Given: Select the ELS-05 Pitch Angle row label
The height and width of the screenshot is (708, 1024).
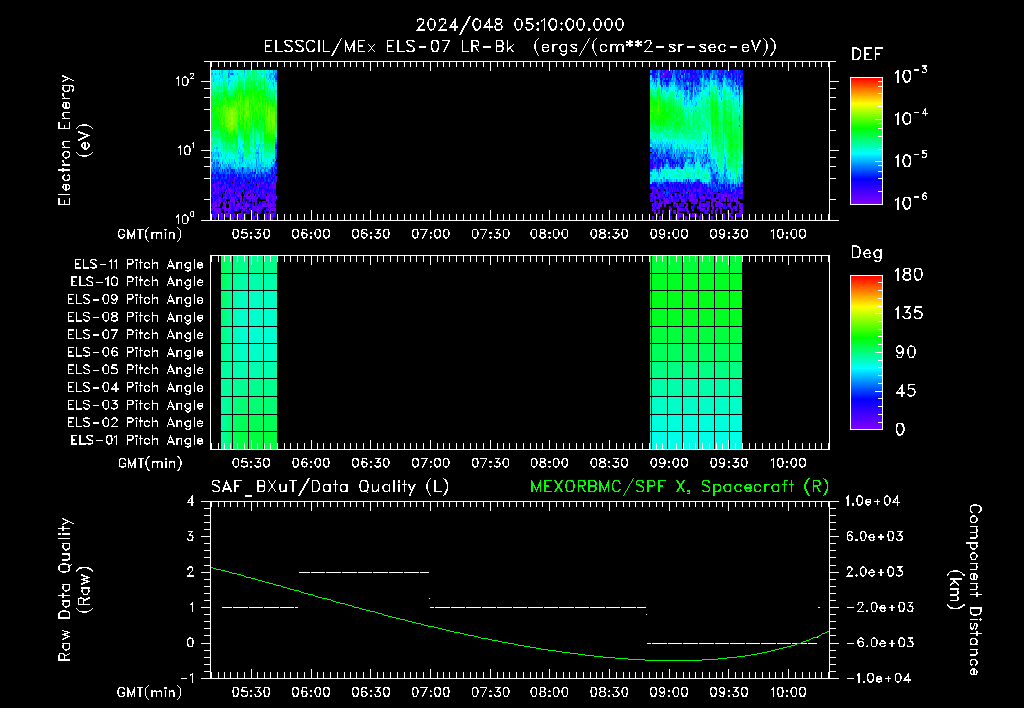Looking at the screenshot, I should (x=135, y=370).
